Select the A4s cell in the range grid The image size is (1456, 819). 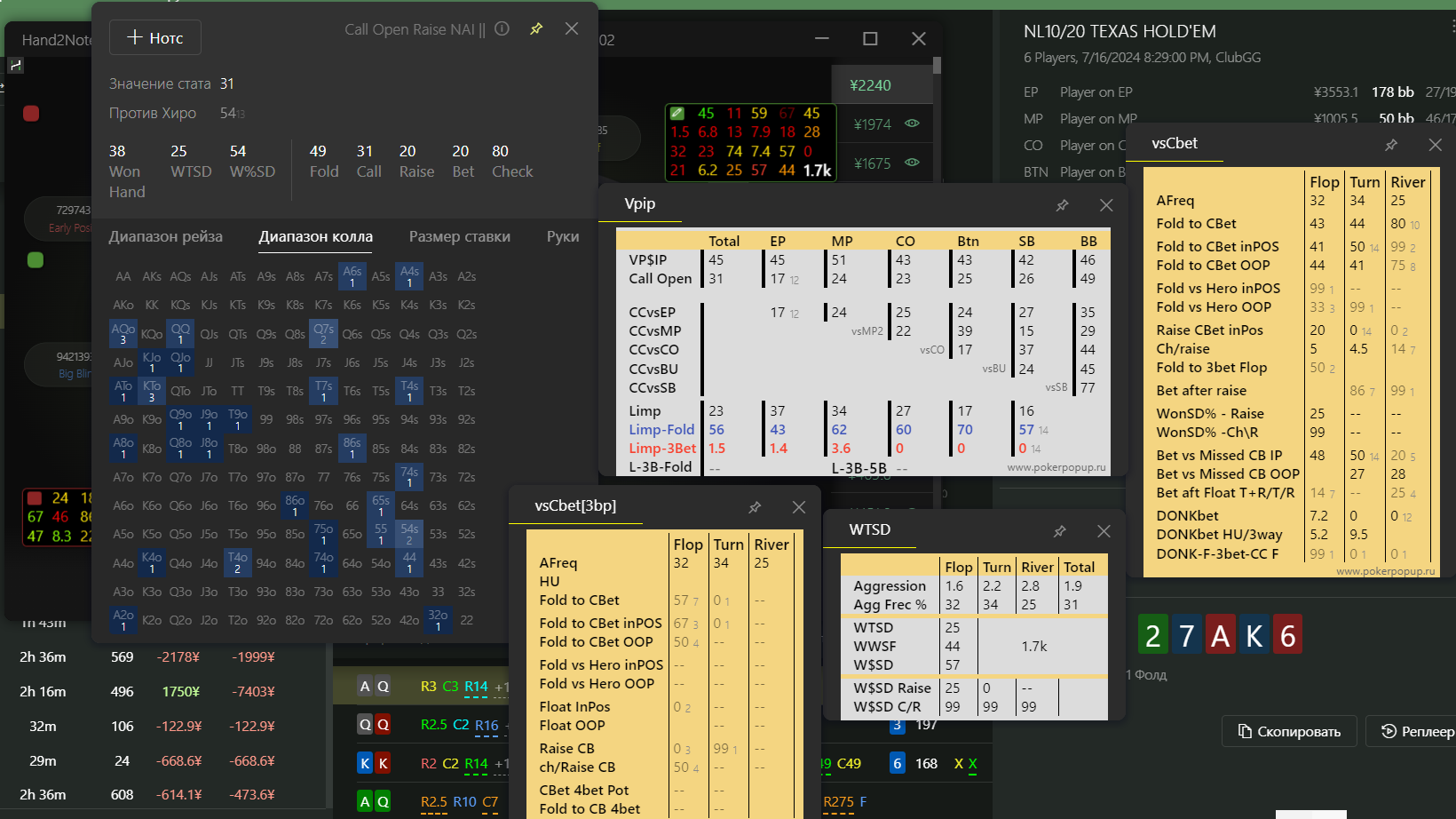(x=409, y=276)
